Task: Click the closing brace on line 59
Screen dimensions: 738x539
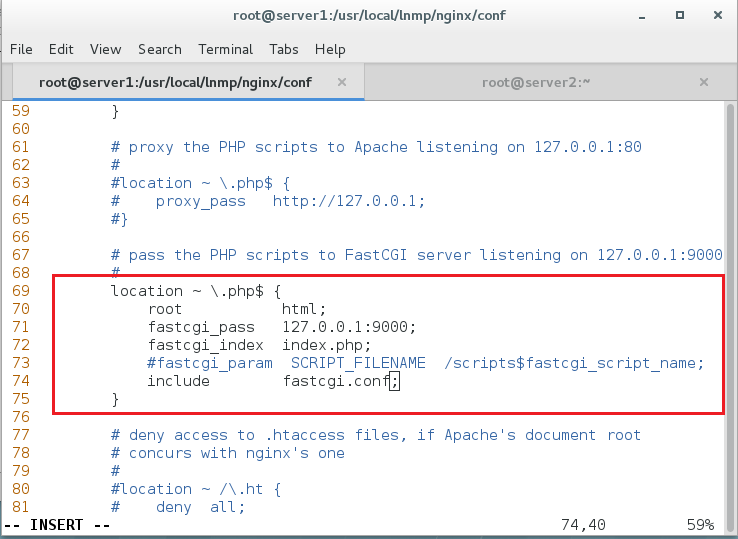Action: click(x=115, y=112)
